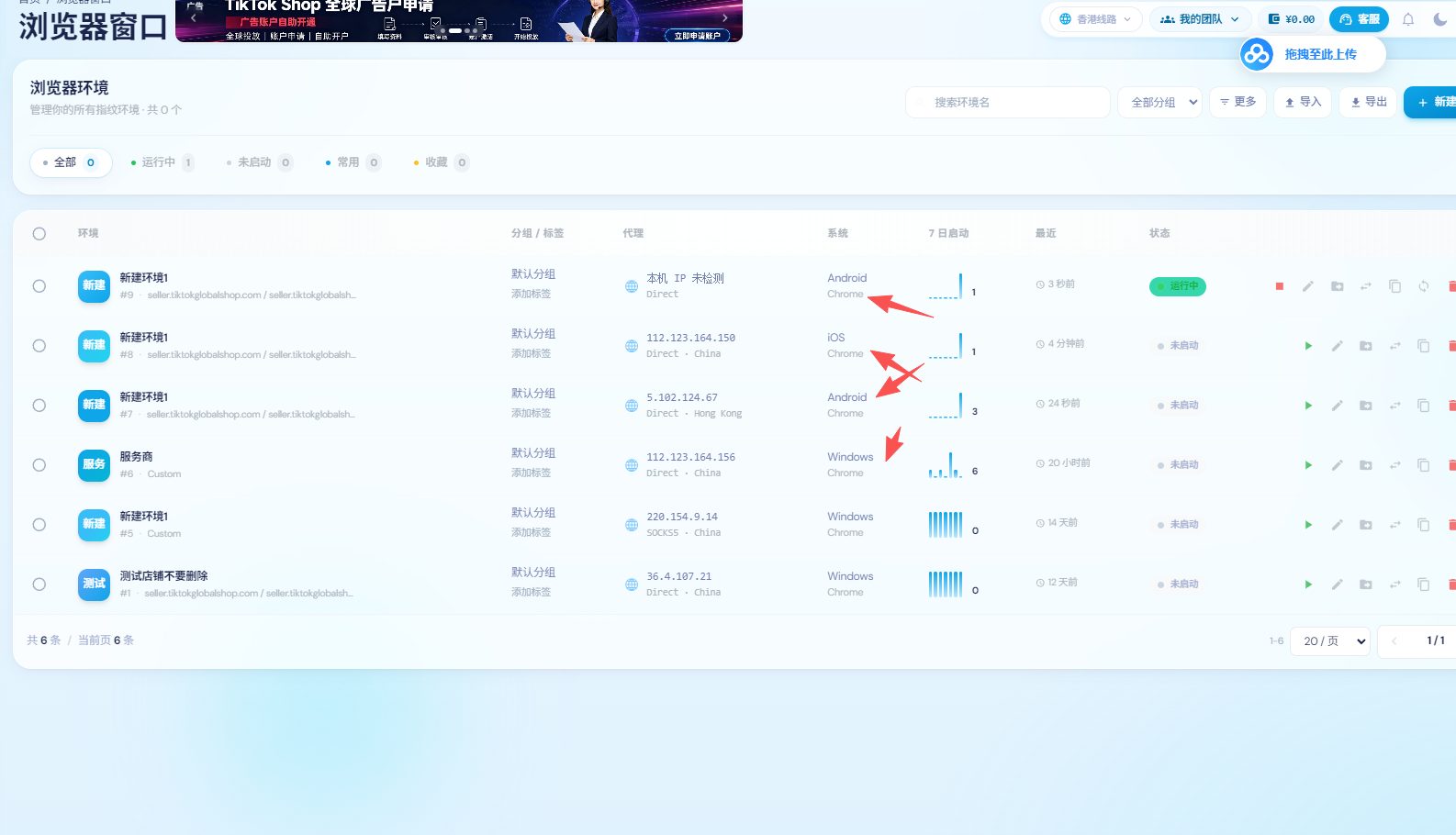
Task: Click the 运行中 status badge
Action: 1178,286
